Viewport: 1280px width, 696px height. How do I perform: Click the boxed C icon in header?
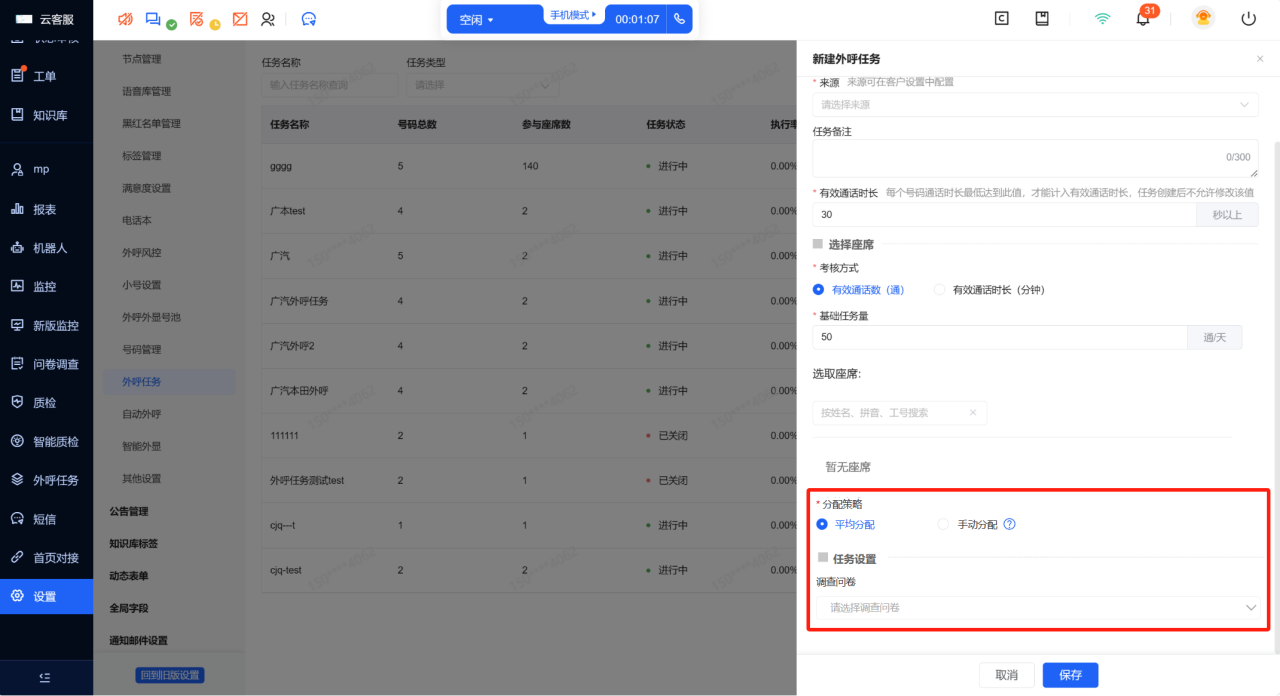(x=1002, y=18)
